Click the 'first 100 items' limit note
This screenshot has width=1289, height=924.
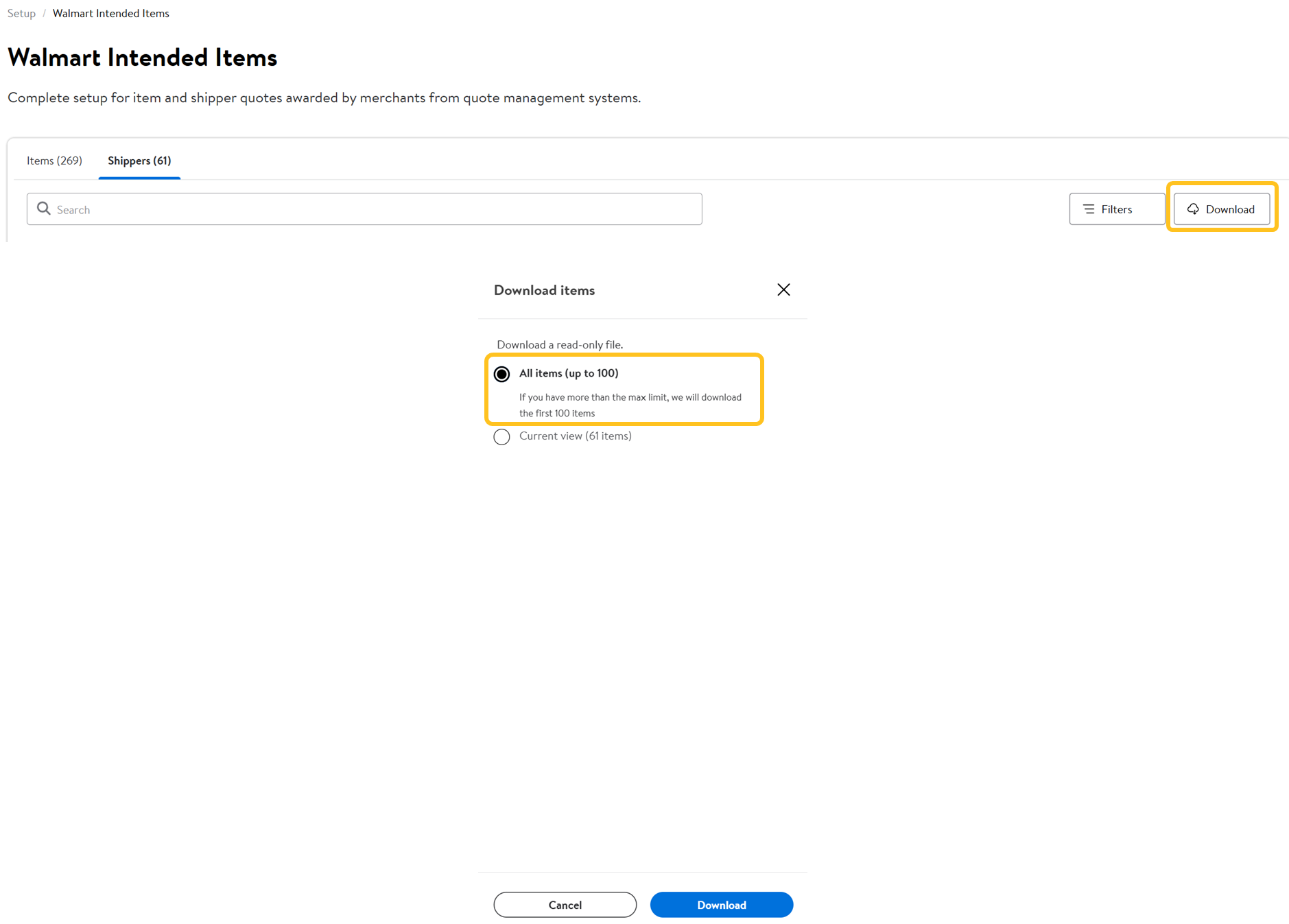pos(630,405)
